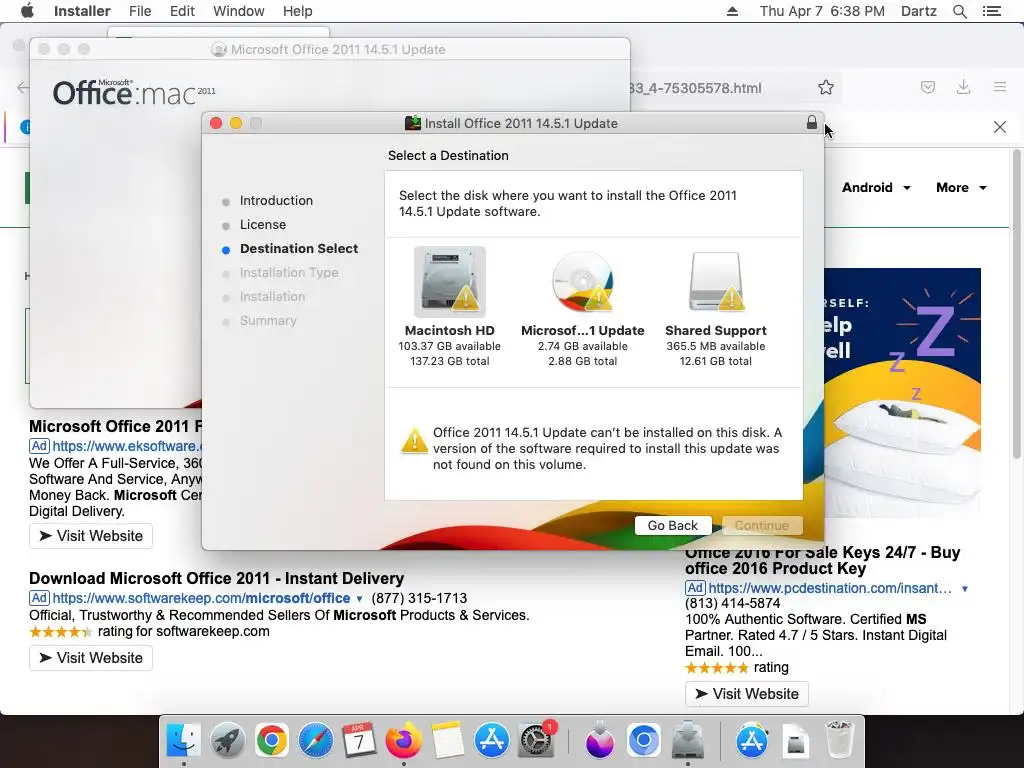Viewport: 1024px width, 768px height.
Task: Open Calendar from the Dock
Action: pos(359,740)
